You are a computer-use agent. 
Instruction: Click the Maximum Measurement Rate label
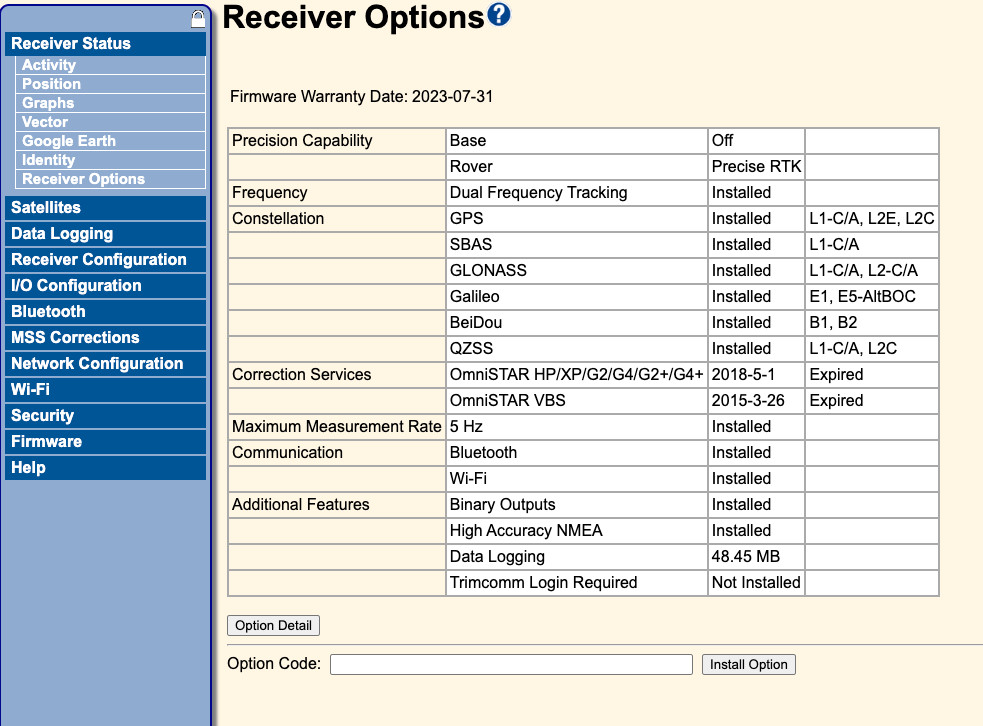pos(337,427)
